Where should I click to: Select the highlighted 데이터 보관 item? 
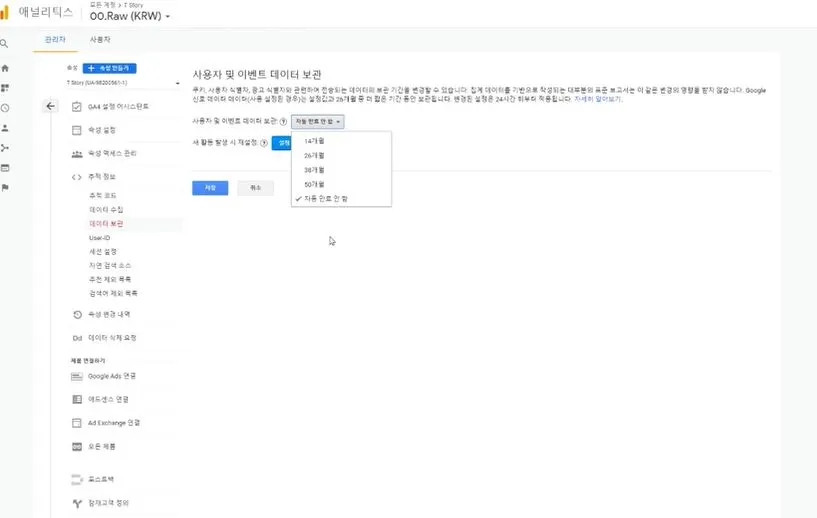point(106,224)
